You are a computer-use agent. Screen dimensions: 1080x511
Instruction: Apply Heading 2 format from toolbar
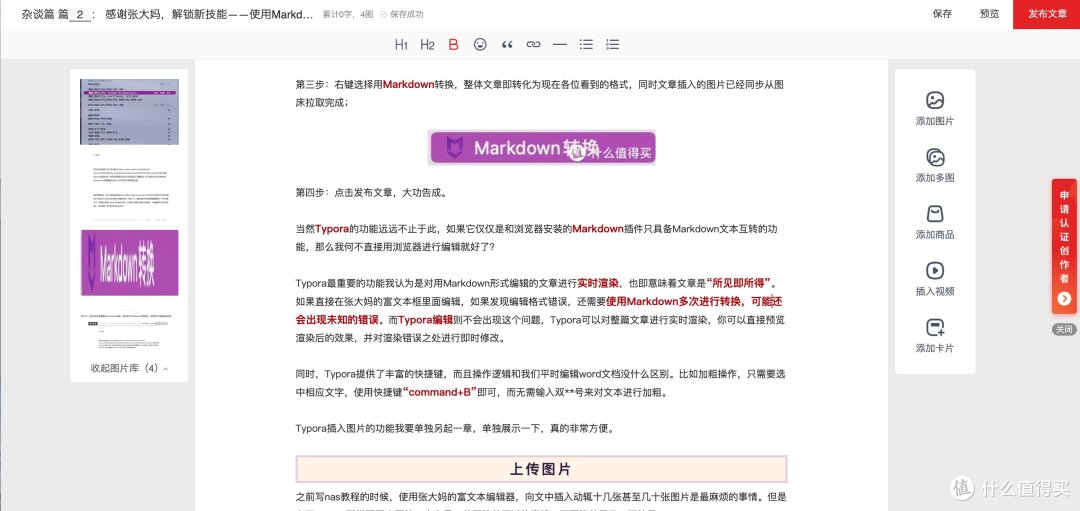click(x=427, y=45)
